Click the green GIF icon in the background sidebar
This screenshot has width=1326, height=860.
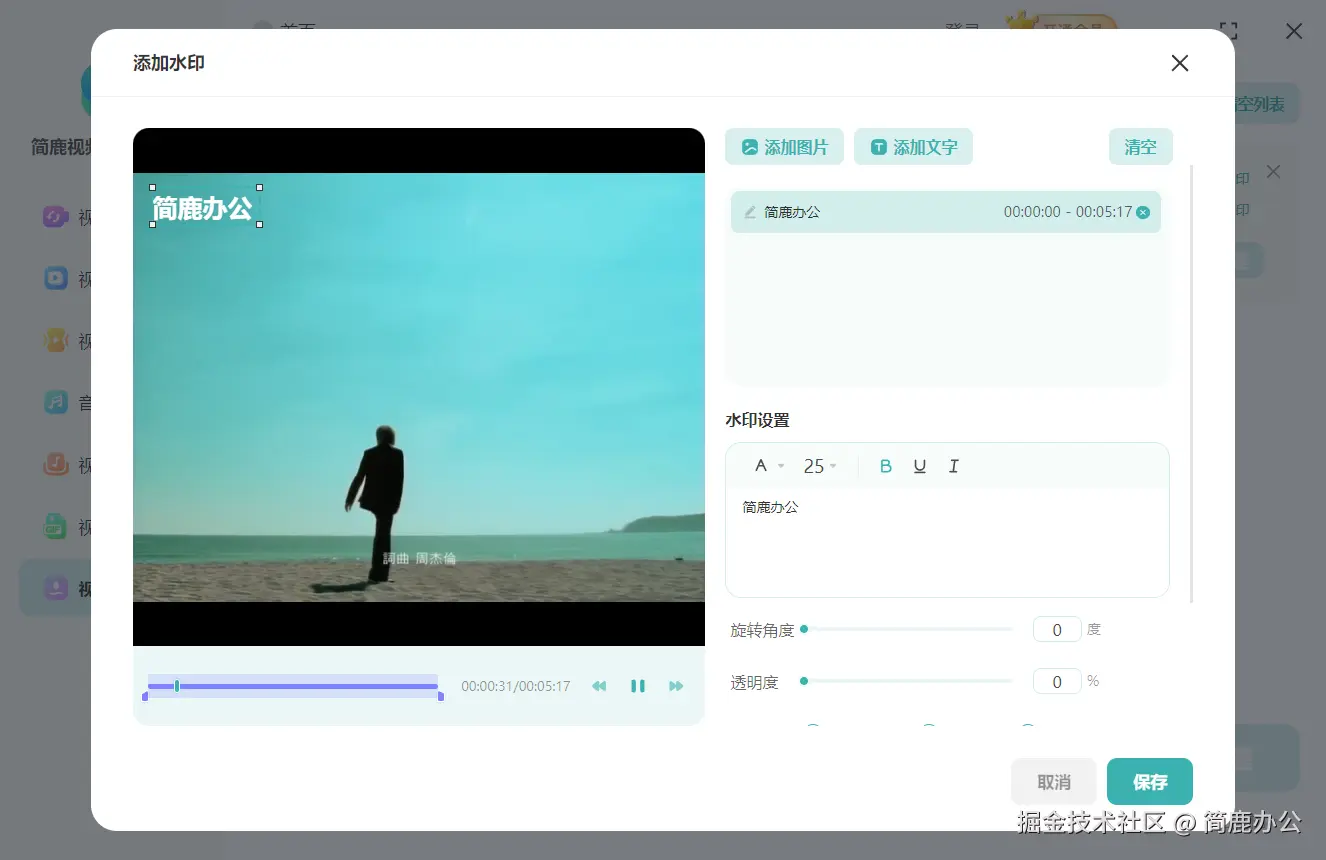coord(56,527)
